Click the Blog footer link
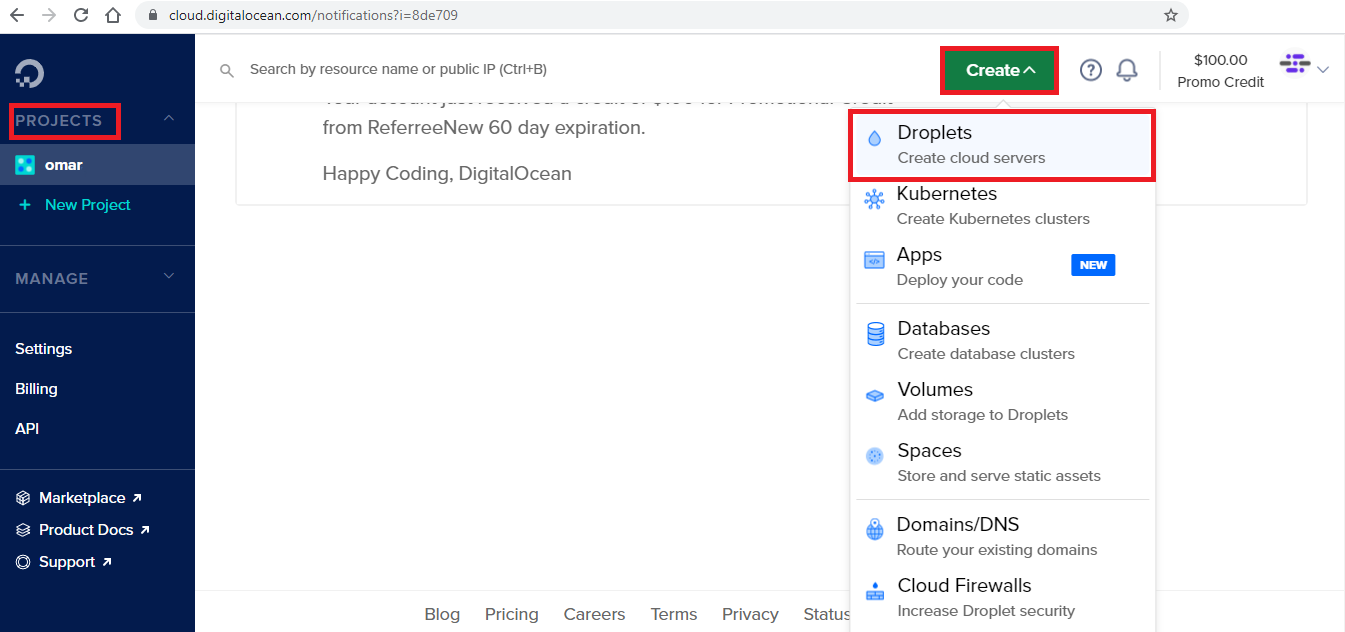The width and height of the screenshot is (1345, 632). point(442,614)
